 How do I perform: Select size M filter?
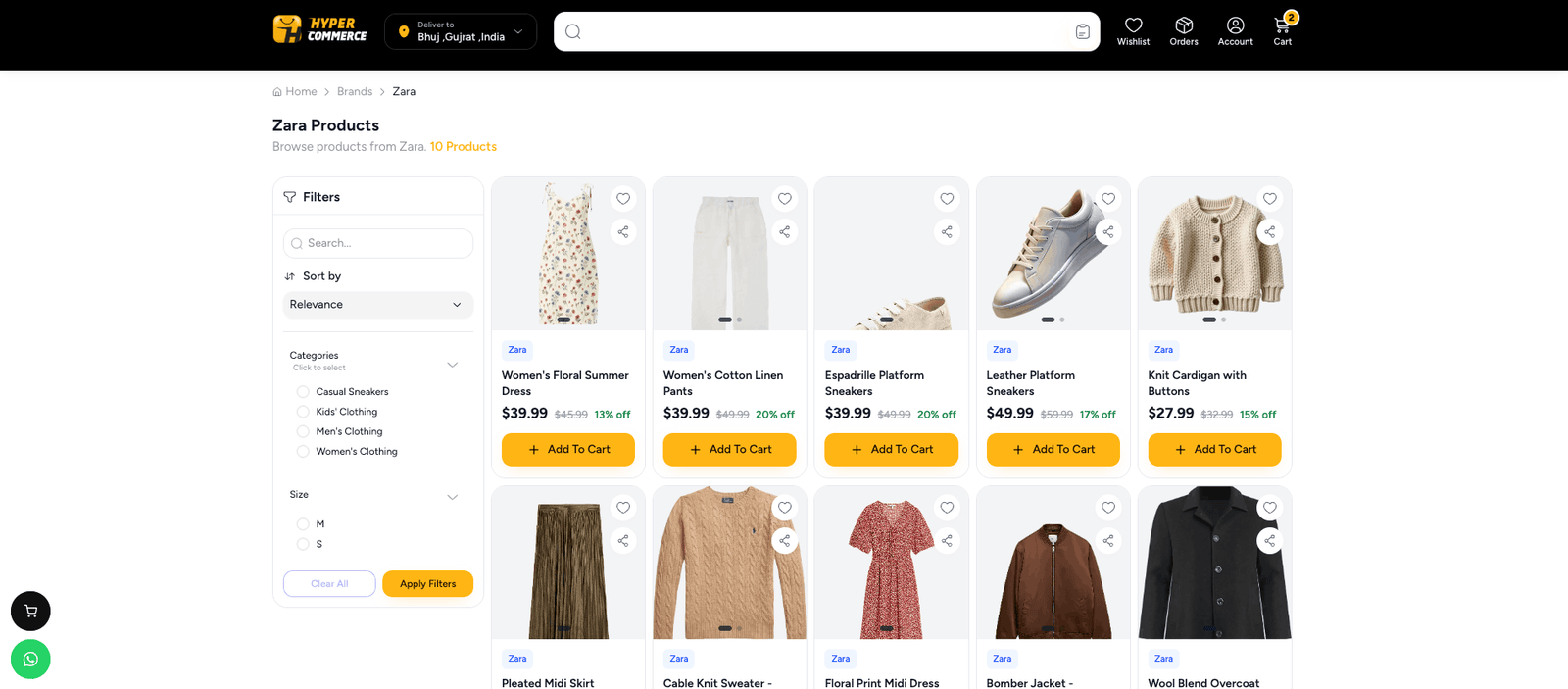(303, 524)
